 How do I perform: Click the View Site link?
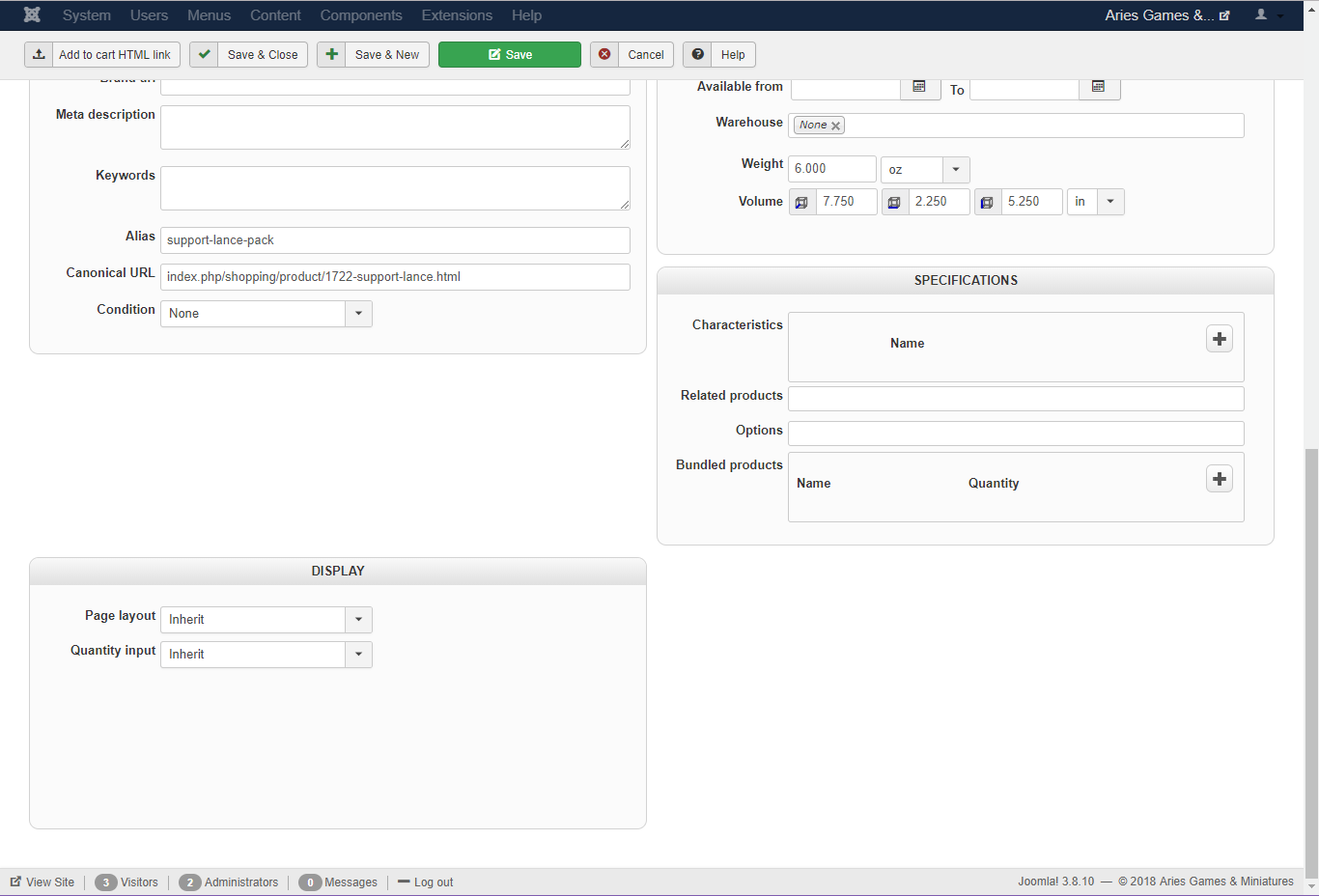point(42,882)
